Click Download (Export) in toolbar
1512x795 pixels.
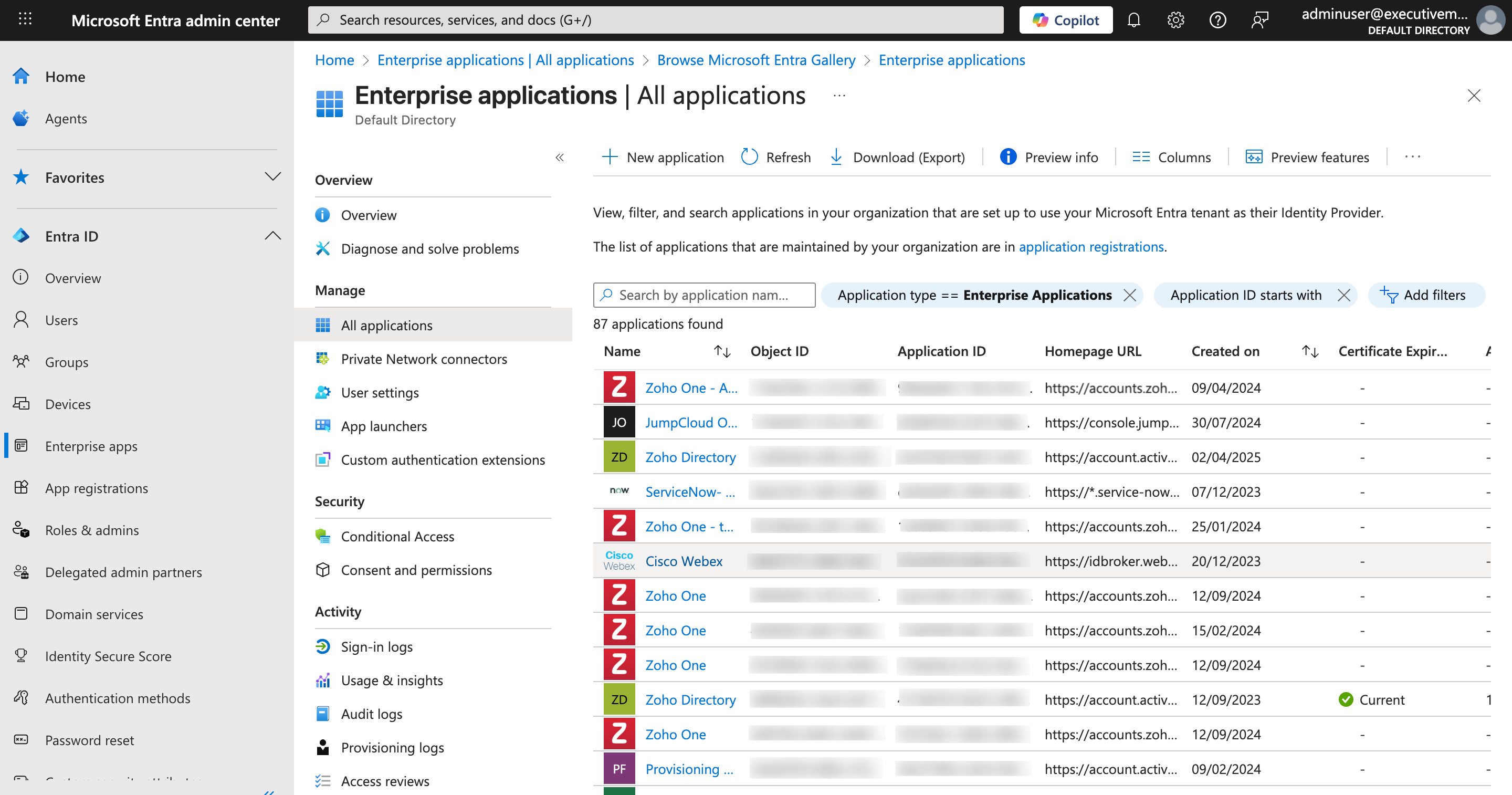898,158
